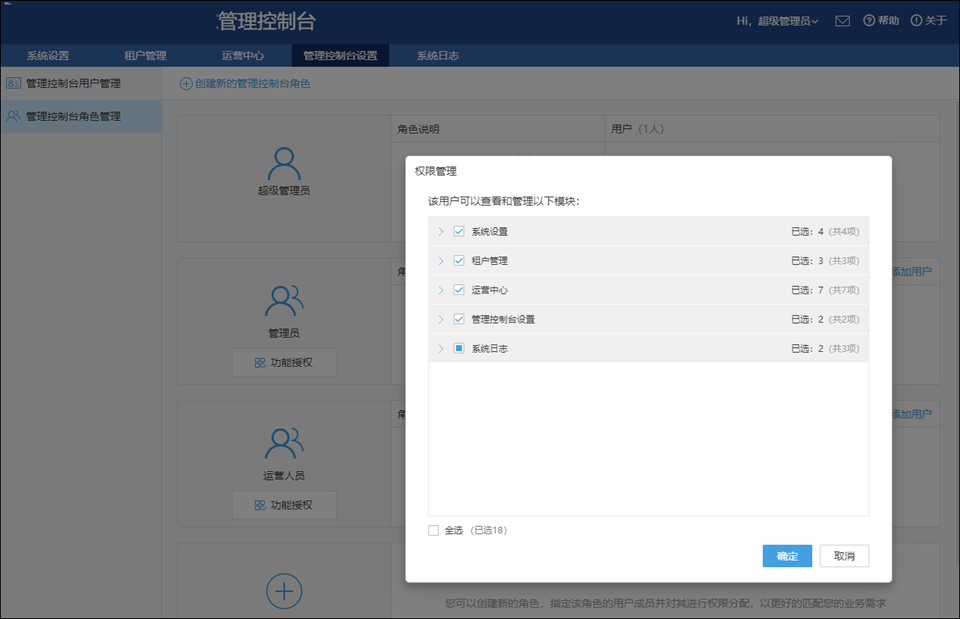Expand the 租户管理 module list

click(x=440, y=260)
